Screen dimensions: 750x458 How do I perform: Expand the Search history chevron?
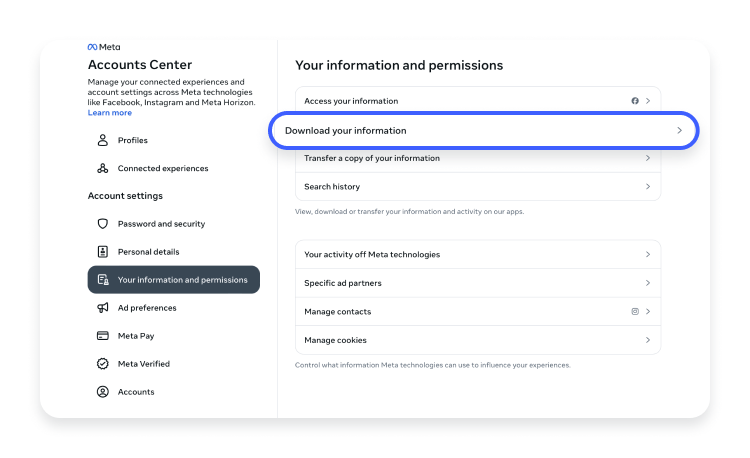pyautogui.click(x=648, y=186)
